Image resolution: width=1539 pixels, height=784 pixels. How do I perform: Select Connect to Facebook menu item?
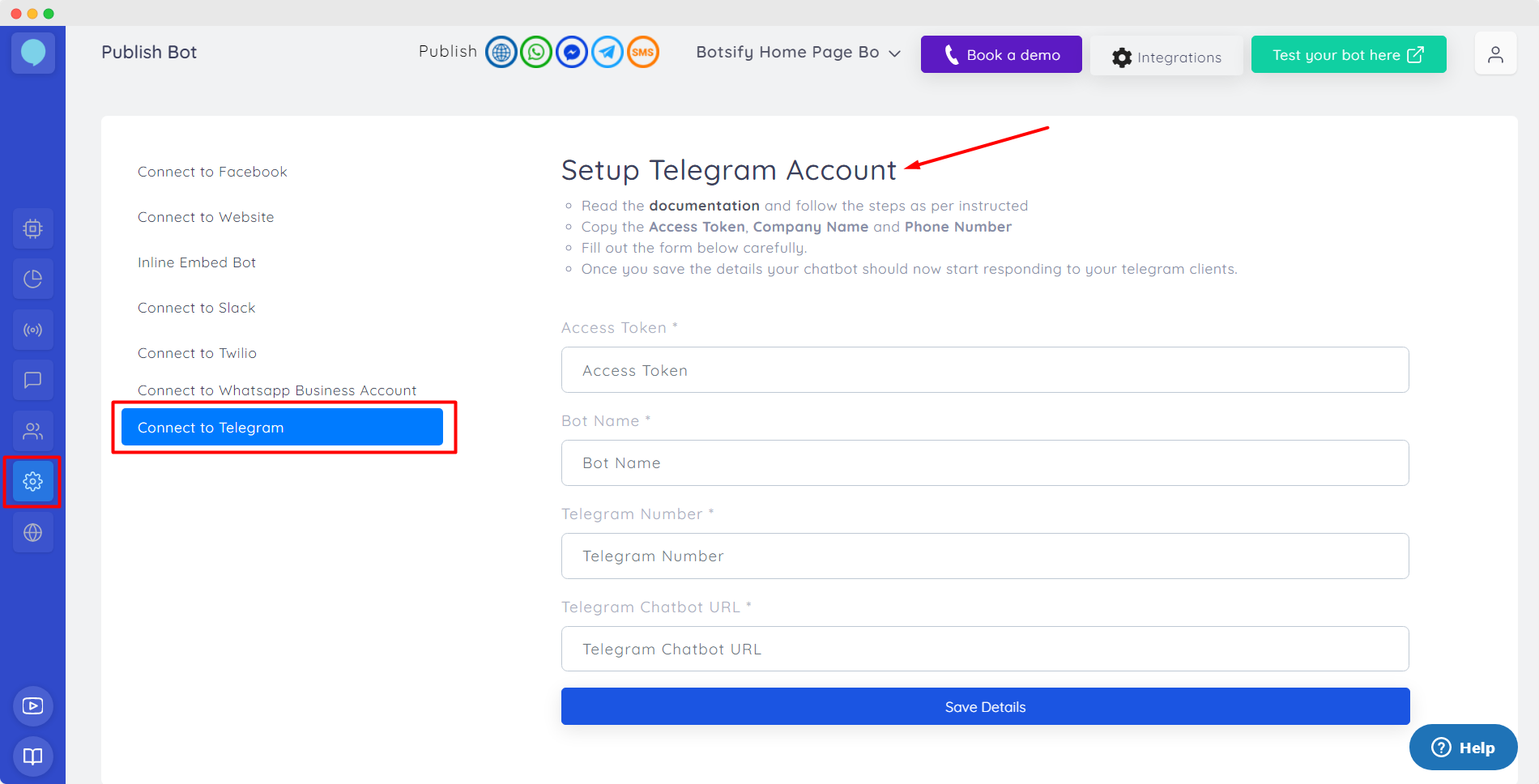212,172
